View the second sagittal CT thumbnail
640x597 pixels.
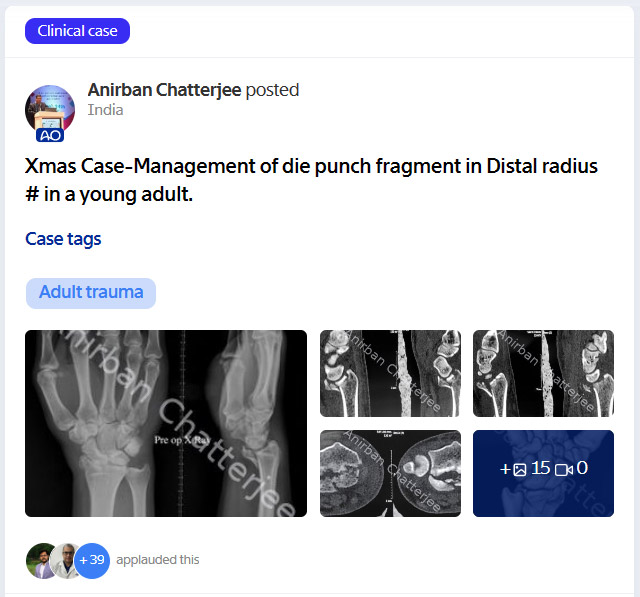coord(543,373)
